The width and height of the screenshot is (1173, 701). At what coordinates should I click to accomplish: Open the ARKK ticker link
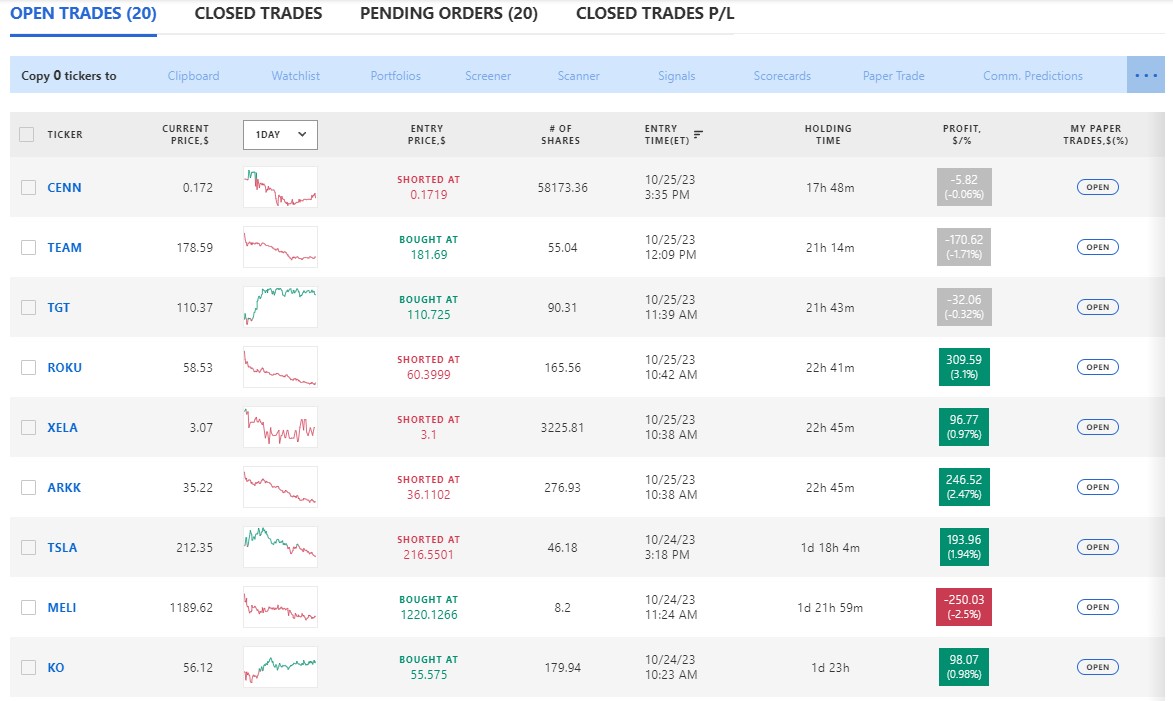[64, 488]
